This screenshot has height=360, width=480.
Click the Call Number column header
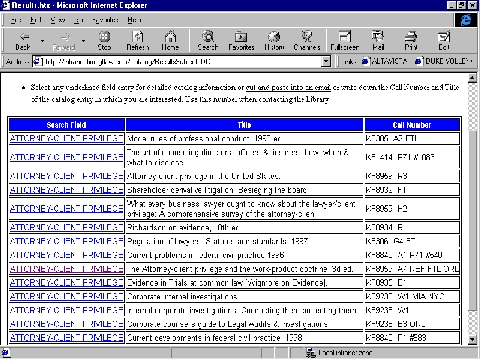[x=412, y=125]
